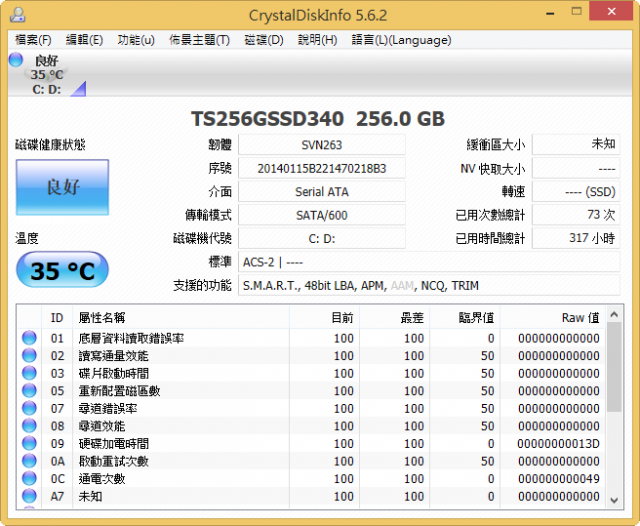
Task: Click status orb for attribute 07
Action: 29,408
